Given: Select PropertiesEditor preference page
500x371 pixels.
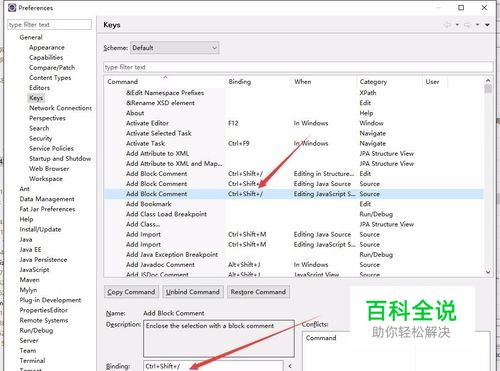Looking at the screenshot, I should click(44, 310).
